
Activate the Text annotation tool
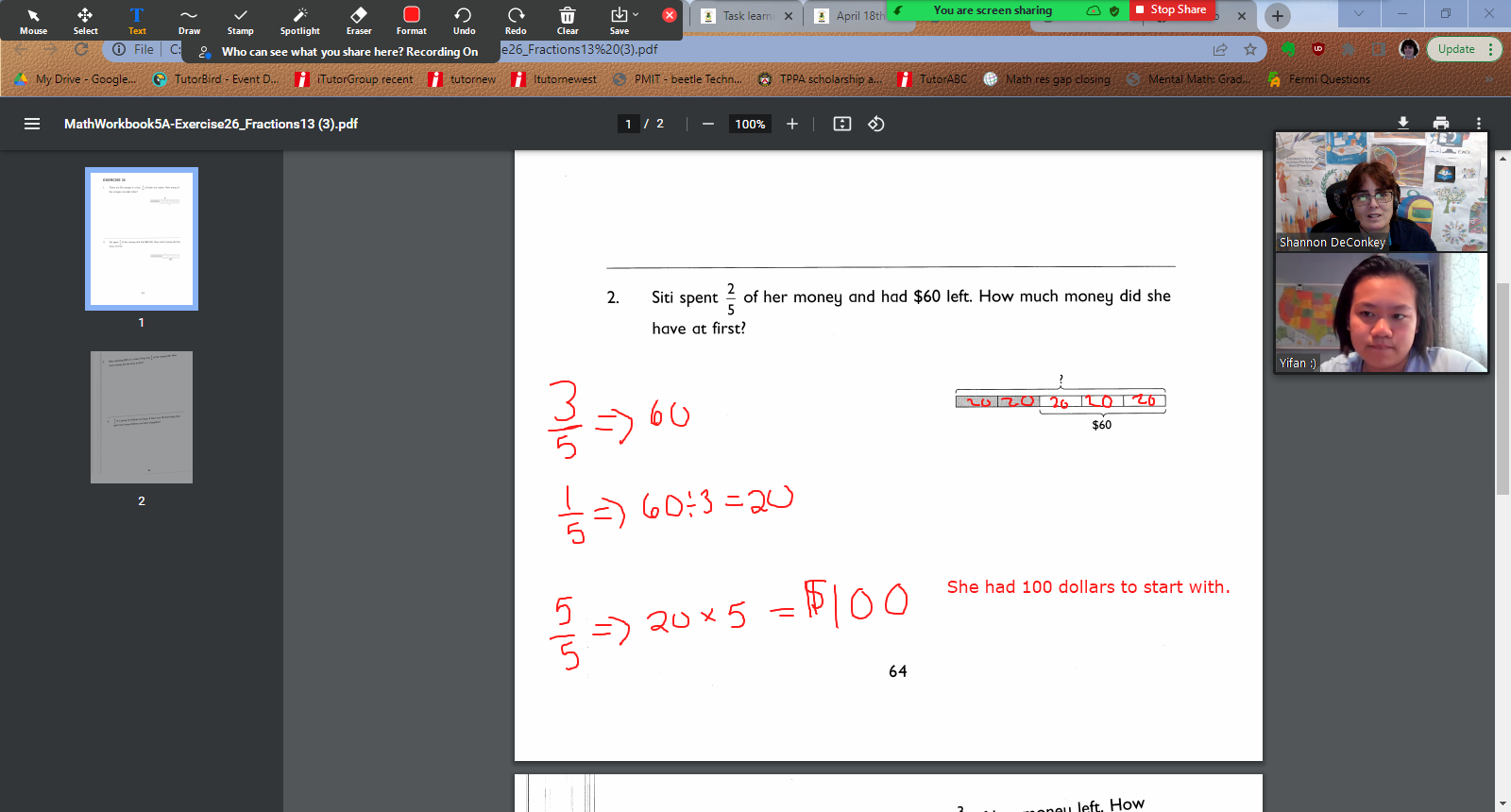[x=137, y=21]
